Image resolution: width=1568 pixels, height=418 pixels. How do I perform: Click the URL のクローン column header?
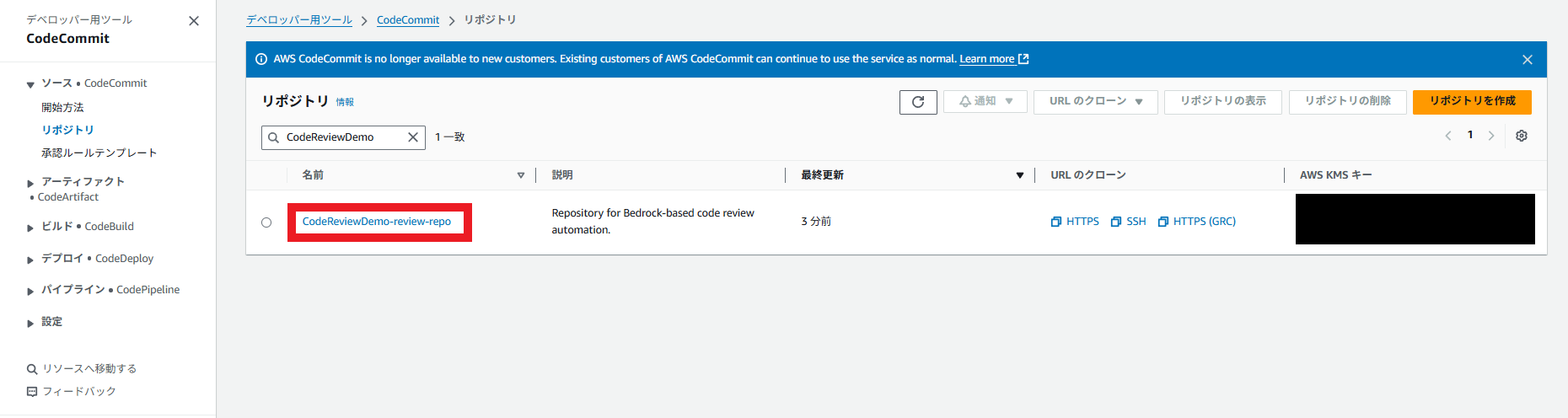click(x=1088, y=174)
